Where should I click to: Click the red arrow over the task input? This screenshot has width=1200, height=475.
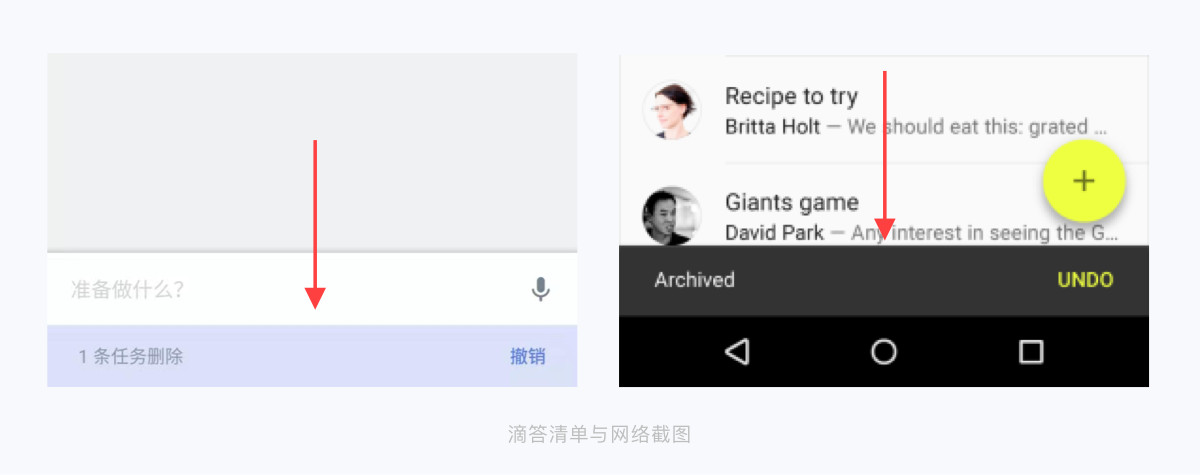pos(315,224)
